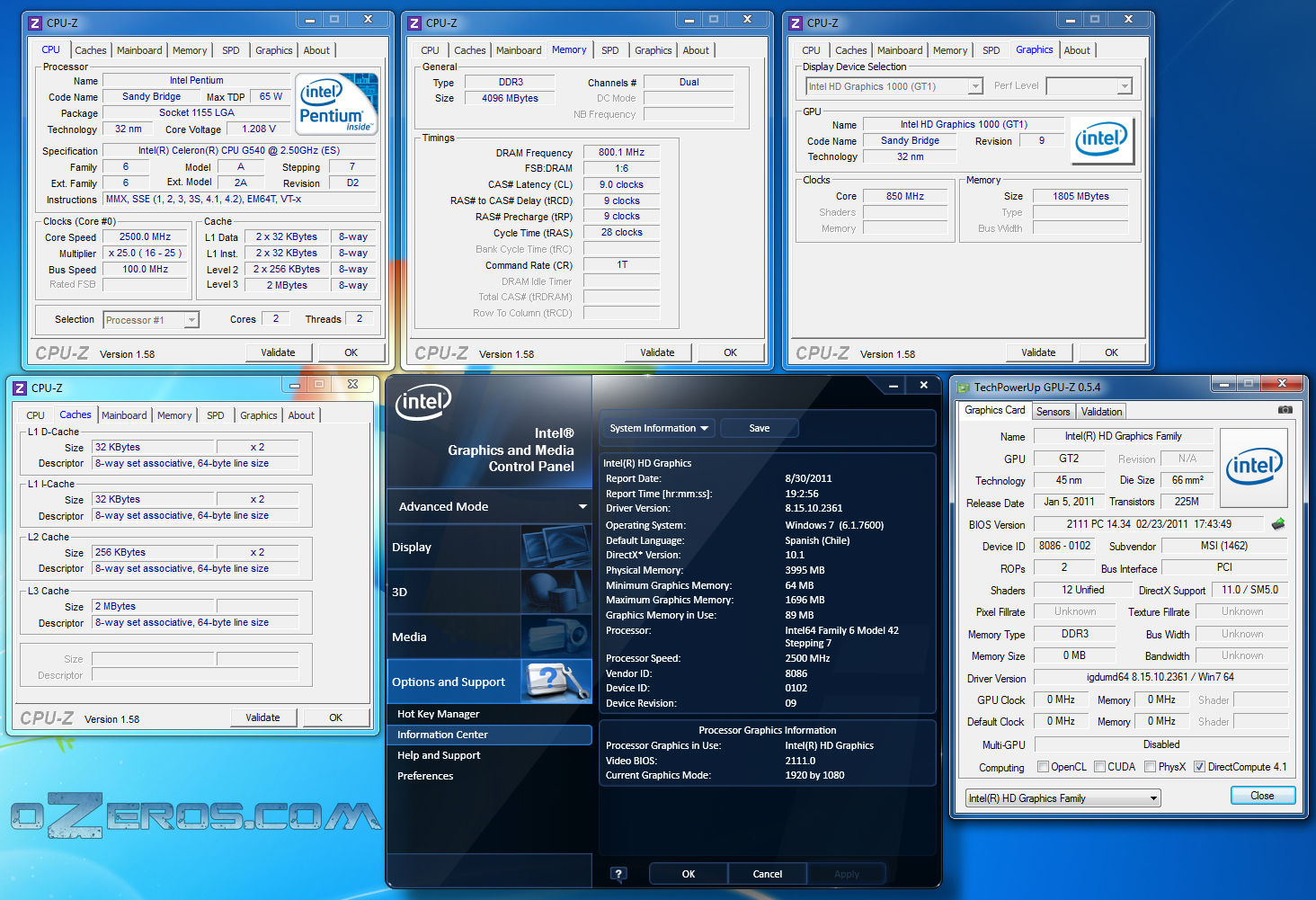The image size is (1316, 900).
Task: Click the GPU-Z title bar app icon
Action: (x=964, y=388)
